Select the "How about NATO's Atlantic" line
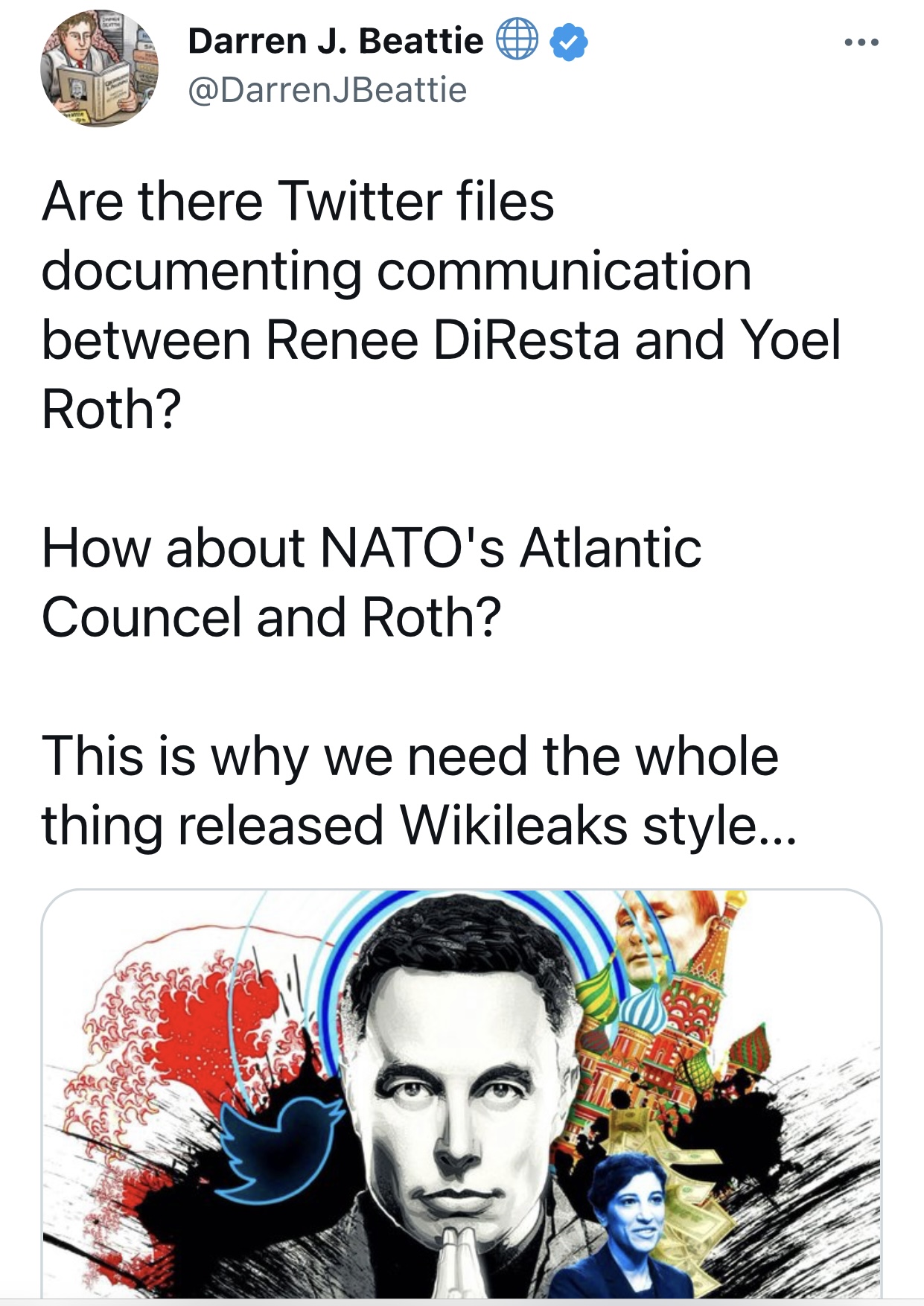This screenshot has height=1306, width=924. tap(371, 549)
